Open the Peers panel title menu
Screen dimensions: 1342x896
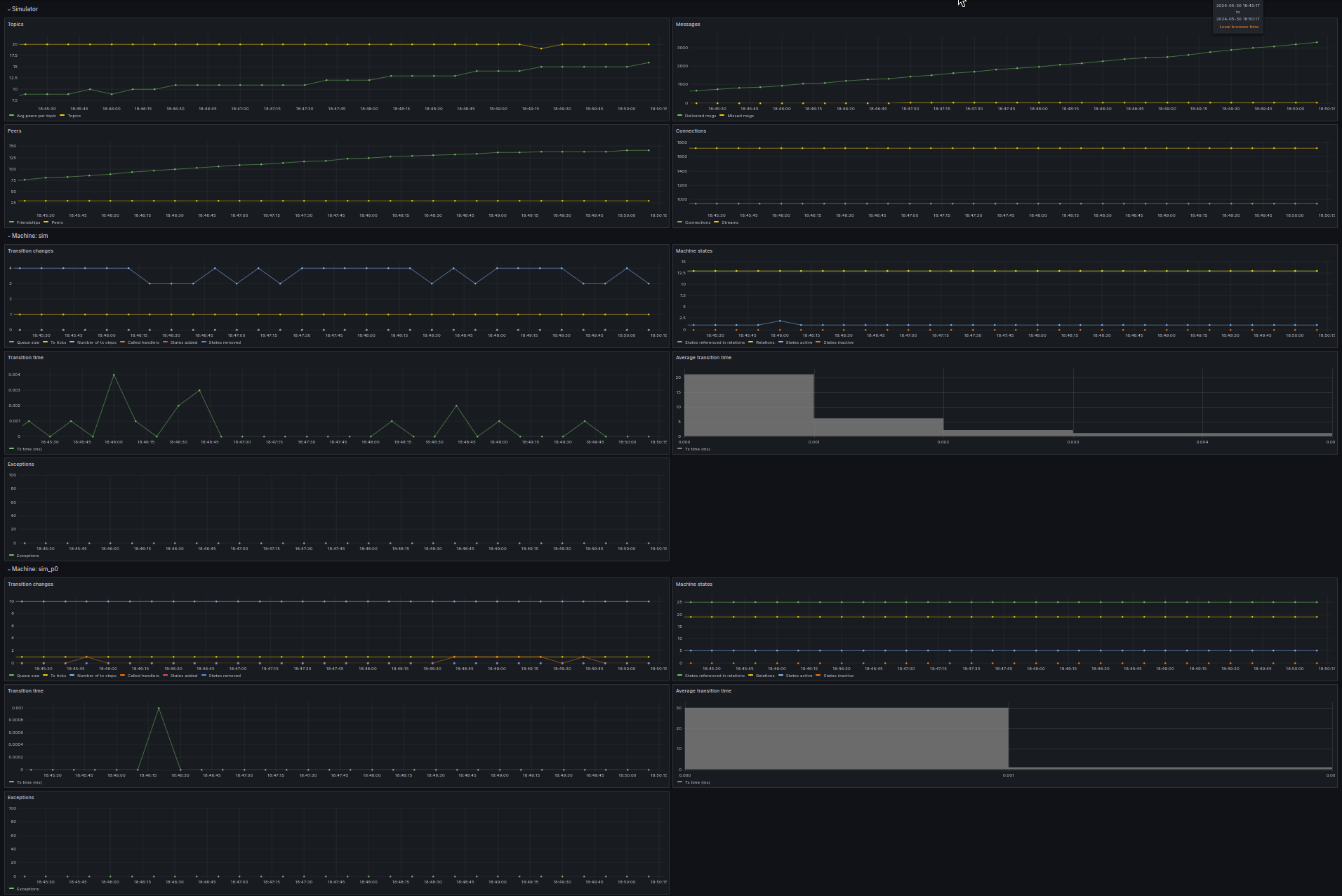point(15,131)
